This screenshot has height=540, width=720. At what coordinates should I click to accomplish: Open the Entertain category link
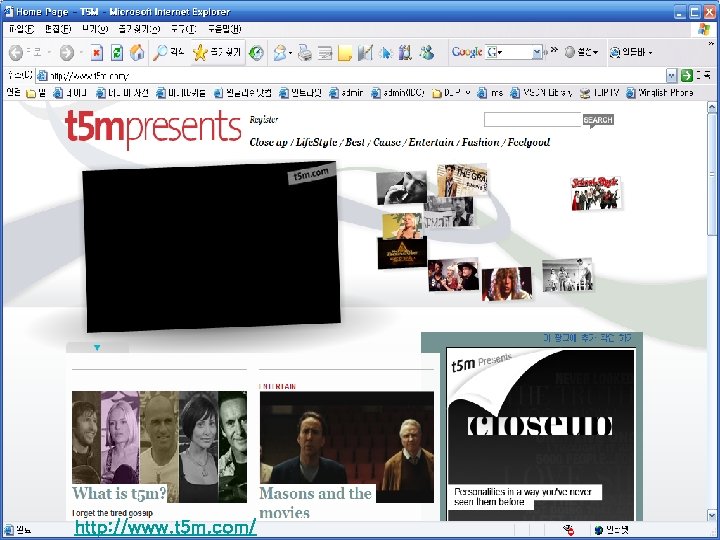pos(431,142)
